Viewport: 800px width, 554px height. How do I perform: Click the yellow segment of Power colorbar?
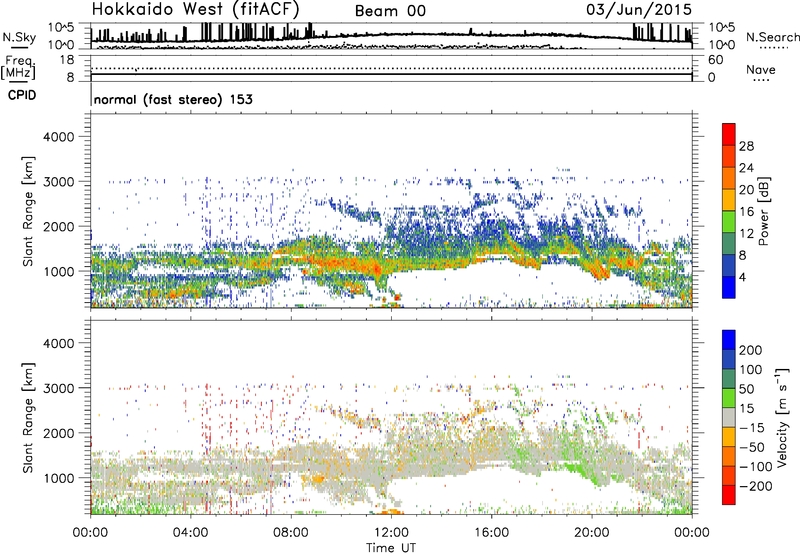(x=729, y=200)
